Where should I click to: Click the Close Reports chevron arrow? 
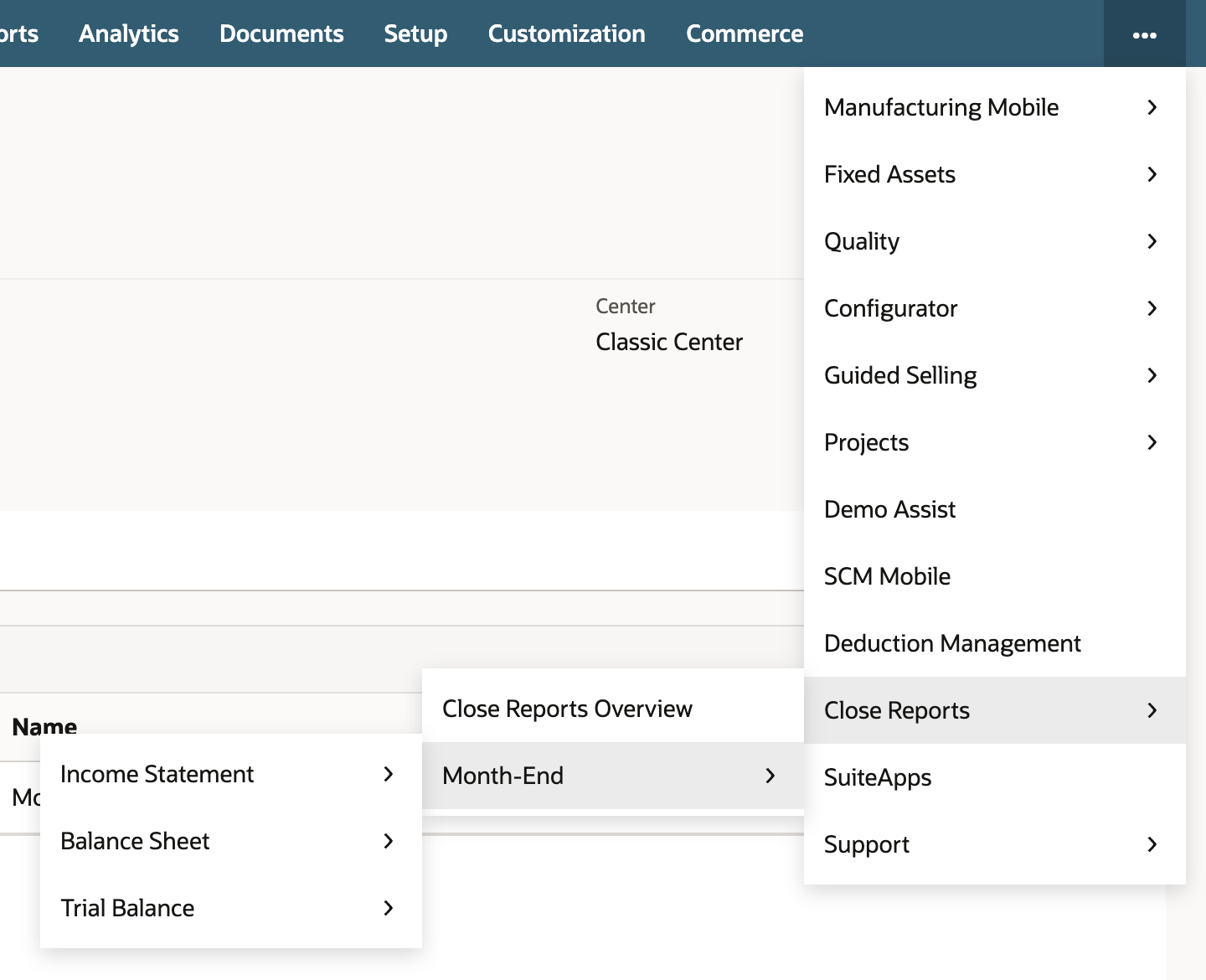tap(1152, 710)
